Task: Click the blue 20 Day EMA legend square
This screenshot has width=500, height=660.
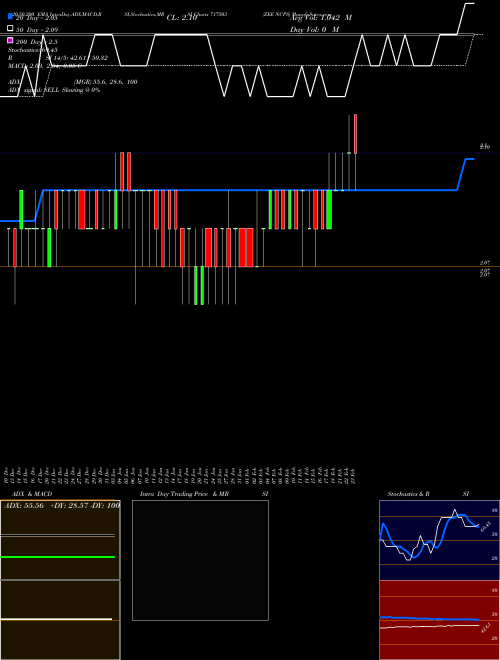Action: [11, 16]
